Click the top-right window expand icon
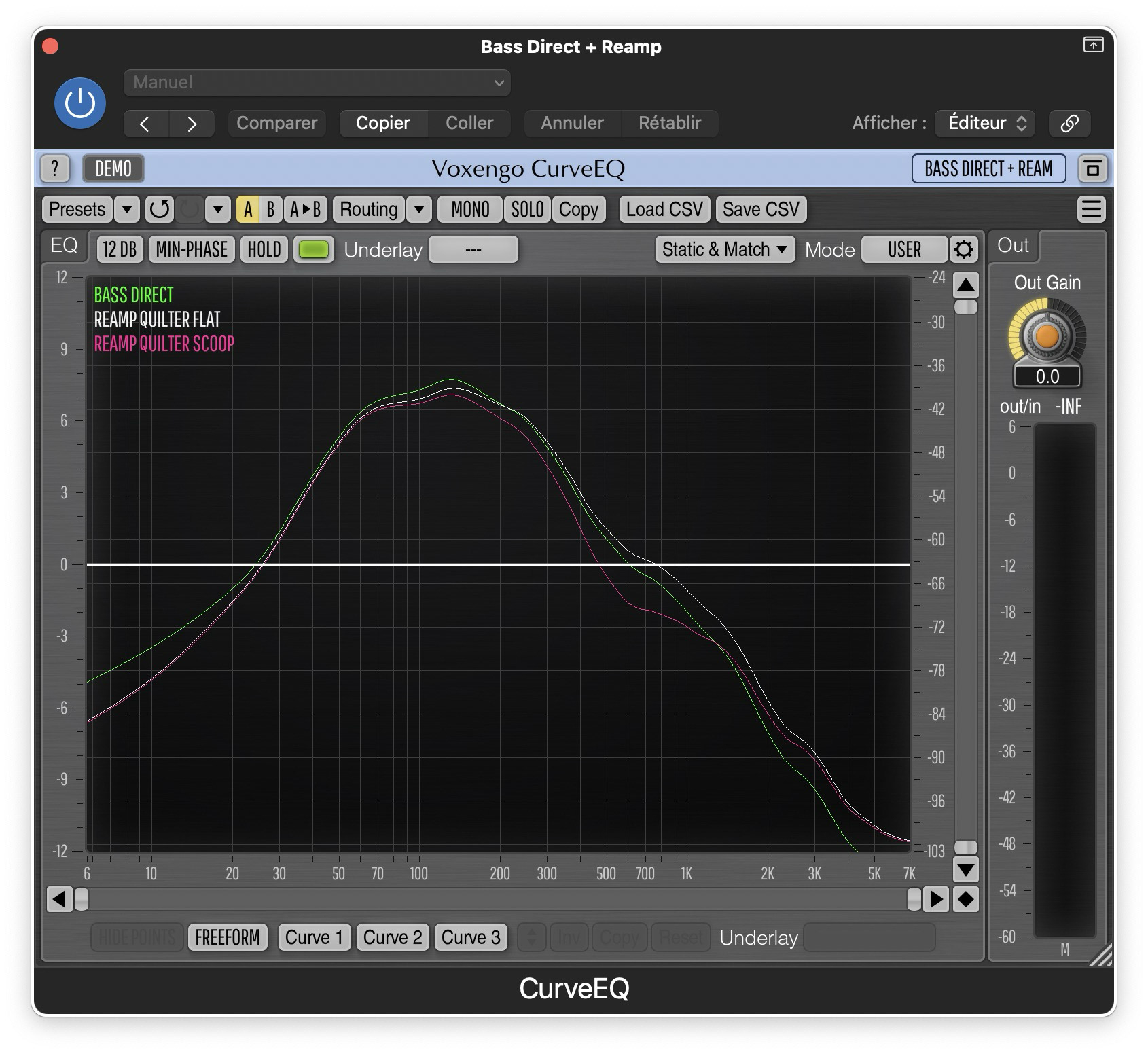 (x=1093, y=45)
